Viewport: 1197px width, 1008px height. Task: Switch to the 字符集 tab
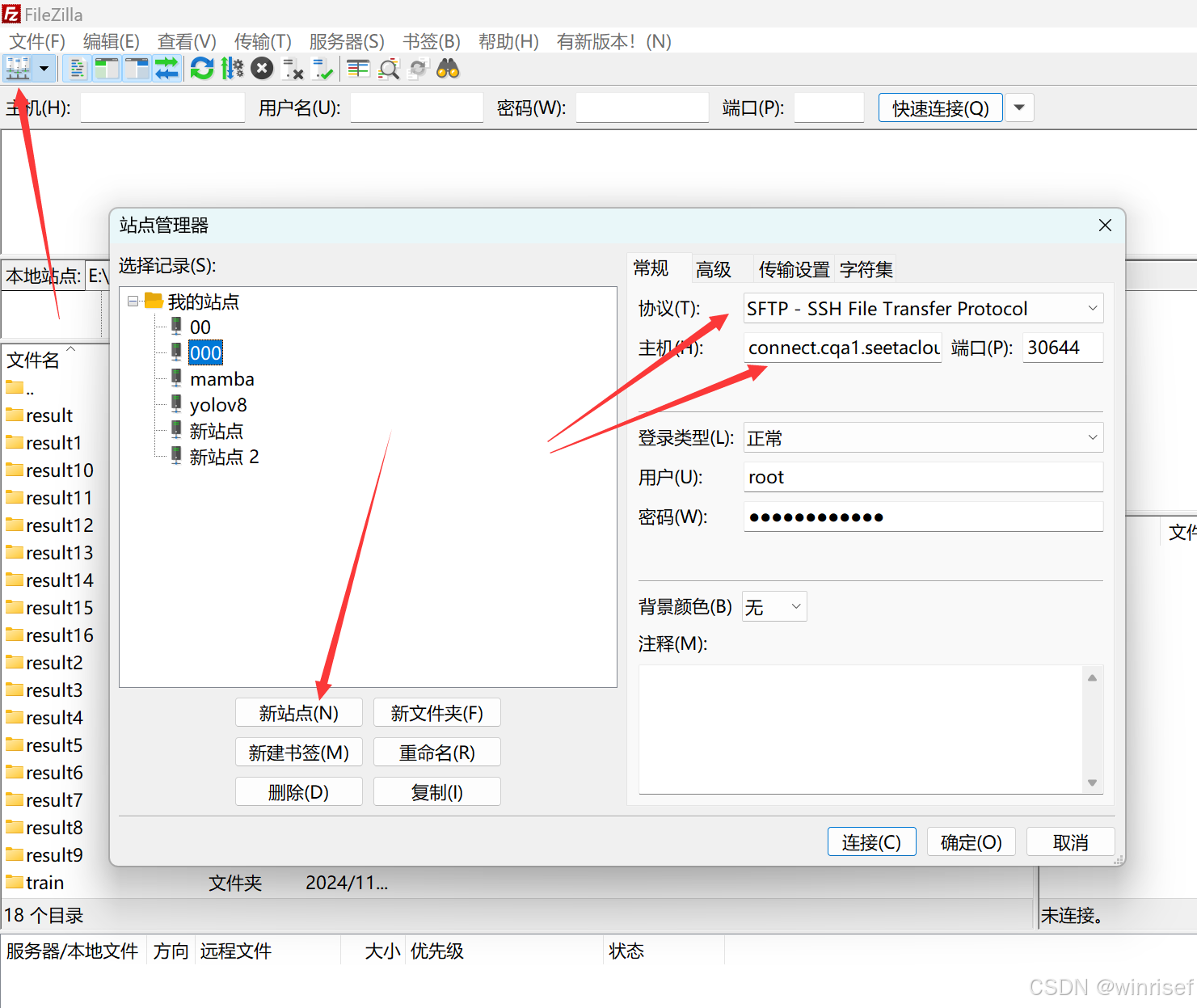click(866, 269)
